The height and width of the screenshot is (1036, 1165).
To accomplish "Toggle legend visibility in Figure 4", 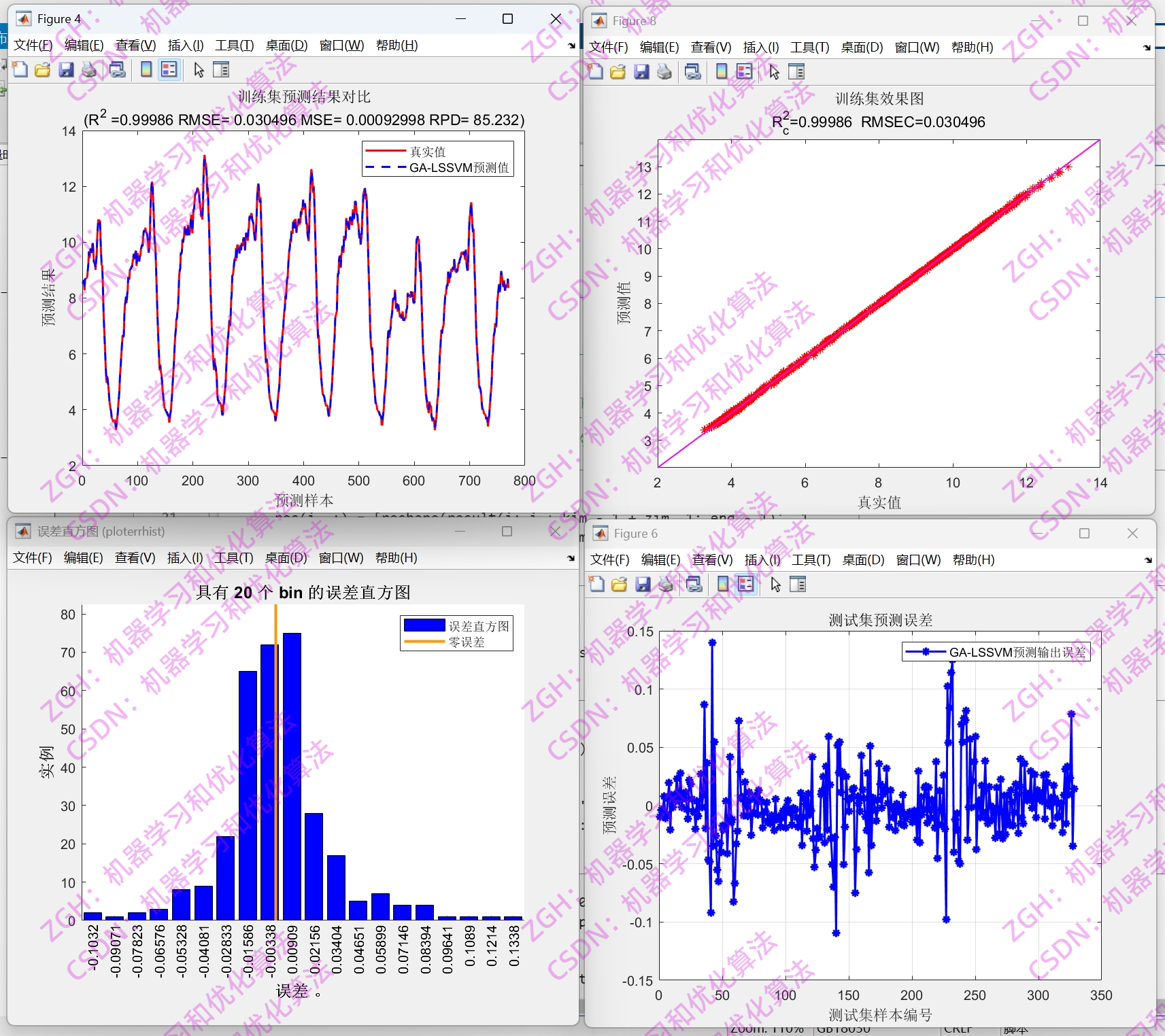I will coord(169,69).
